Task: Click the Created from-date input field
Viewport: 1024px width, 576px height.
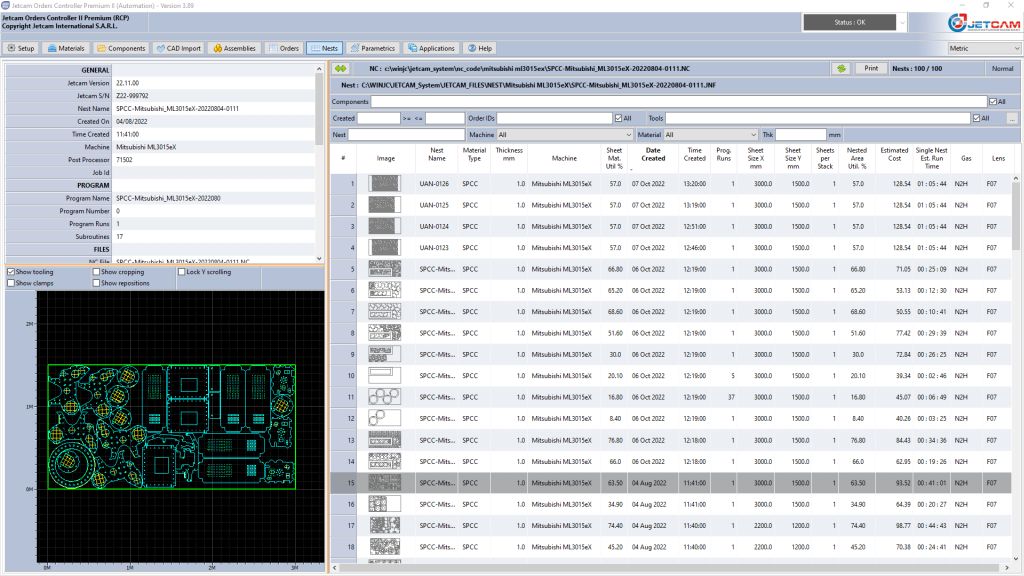Action: 379,118
